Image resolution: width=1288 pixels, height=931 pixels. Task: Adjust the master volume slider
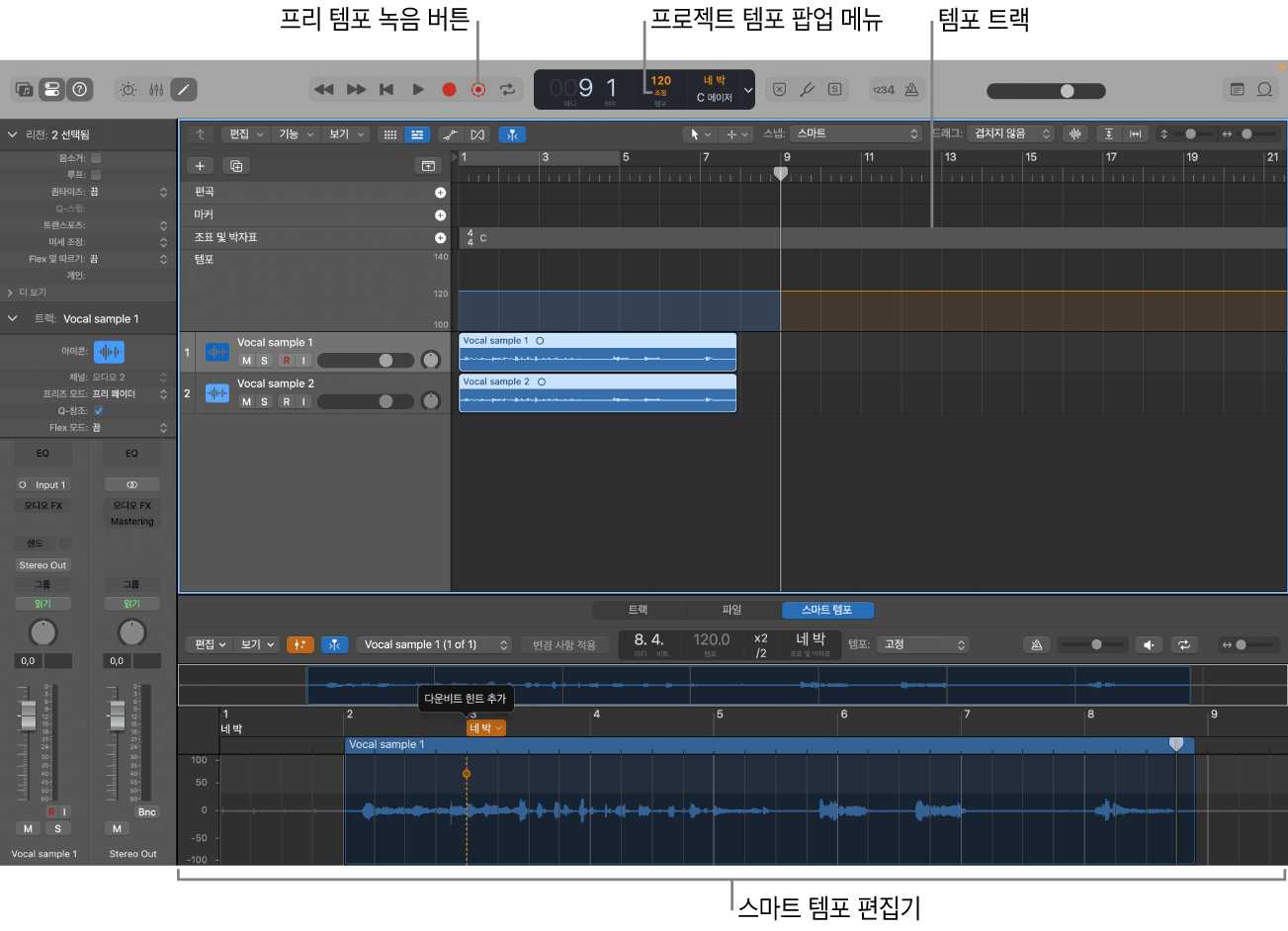pyautogui.click(x=1047, y=91)
